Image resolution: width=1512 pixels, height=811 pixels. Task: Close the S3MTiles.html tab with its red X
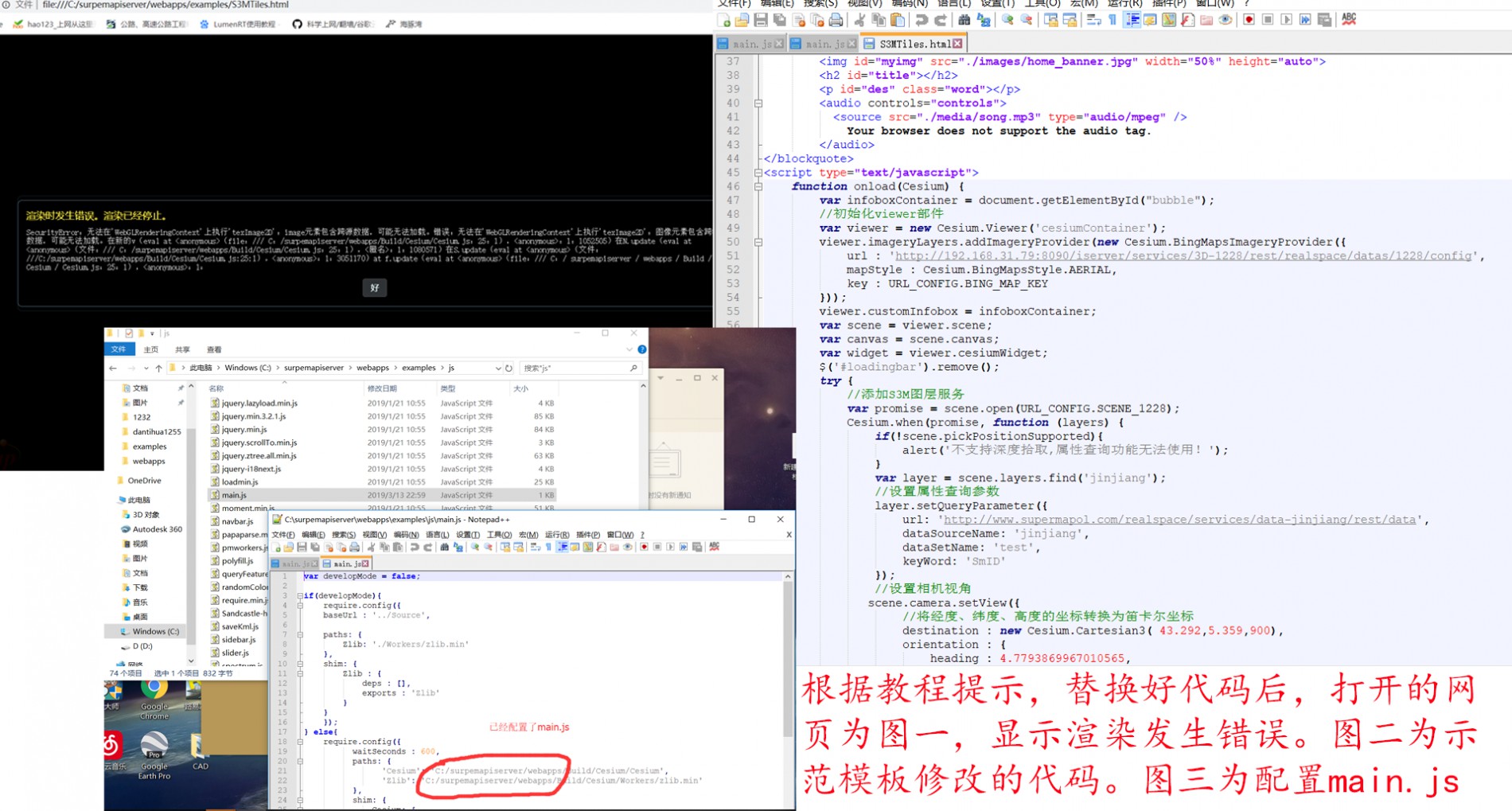pyautogui.click(x=958, y=44)
